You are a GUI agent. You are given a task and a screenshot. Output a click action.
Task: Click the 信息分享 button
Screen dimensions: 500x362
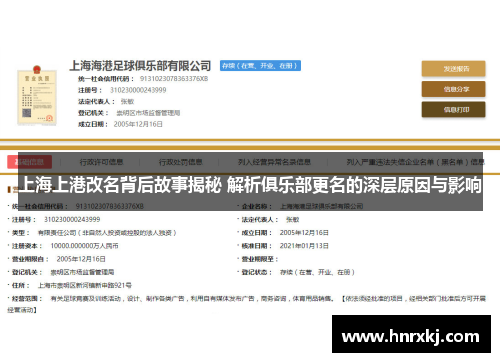point(453,89)
